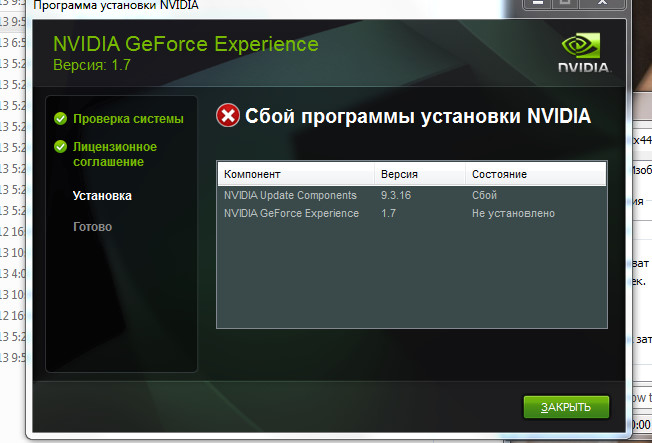Image resolution: width=652 pixels, height=443 pixels.
Task: Click the NVIDIA logo in header
Action: click(x=584, y=53)
